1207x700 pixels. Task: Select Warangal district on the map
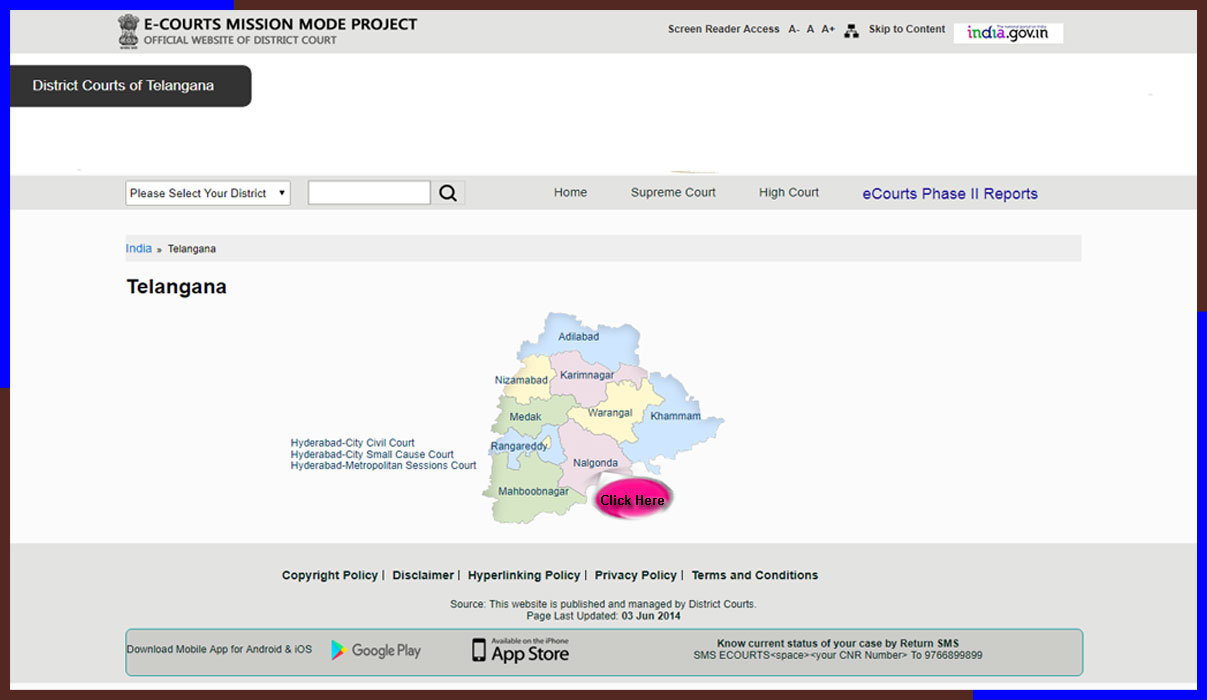coord(610,413)
